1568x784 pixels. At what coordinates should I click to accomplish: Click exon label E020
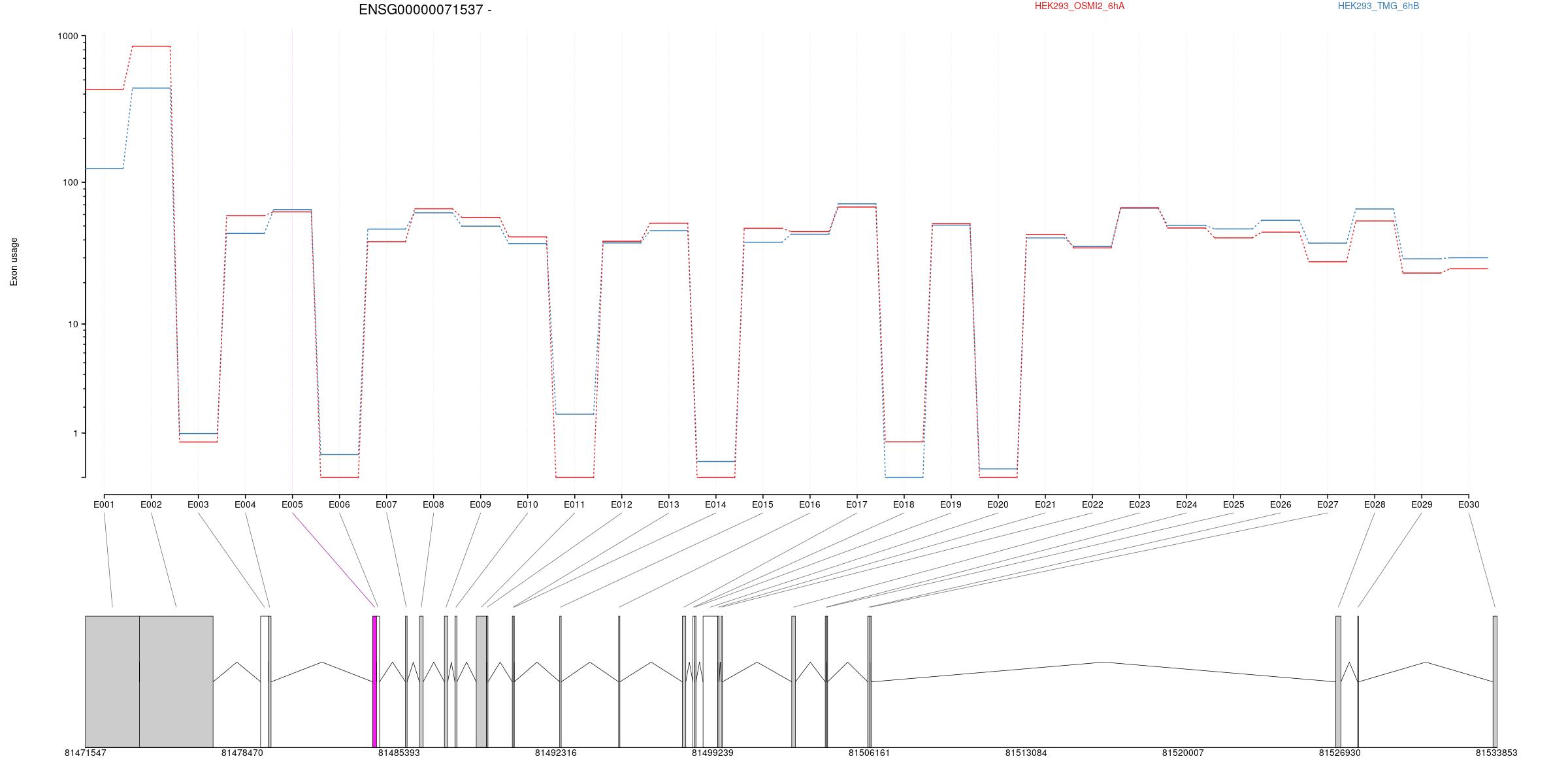point(998,504)
